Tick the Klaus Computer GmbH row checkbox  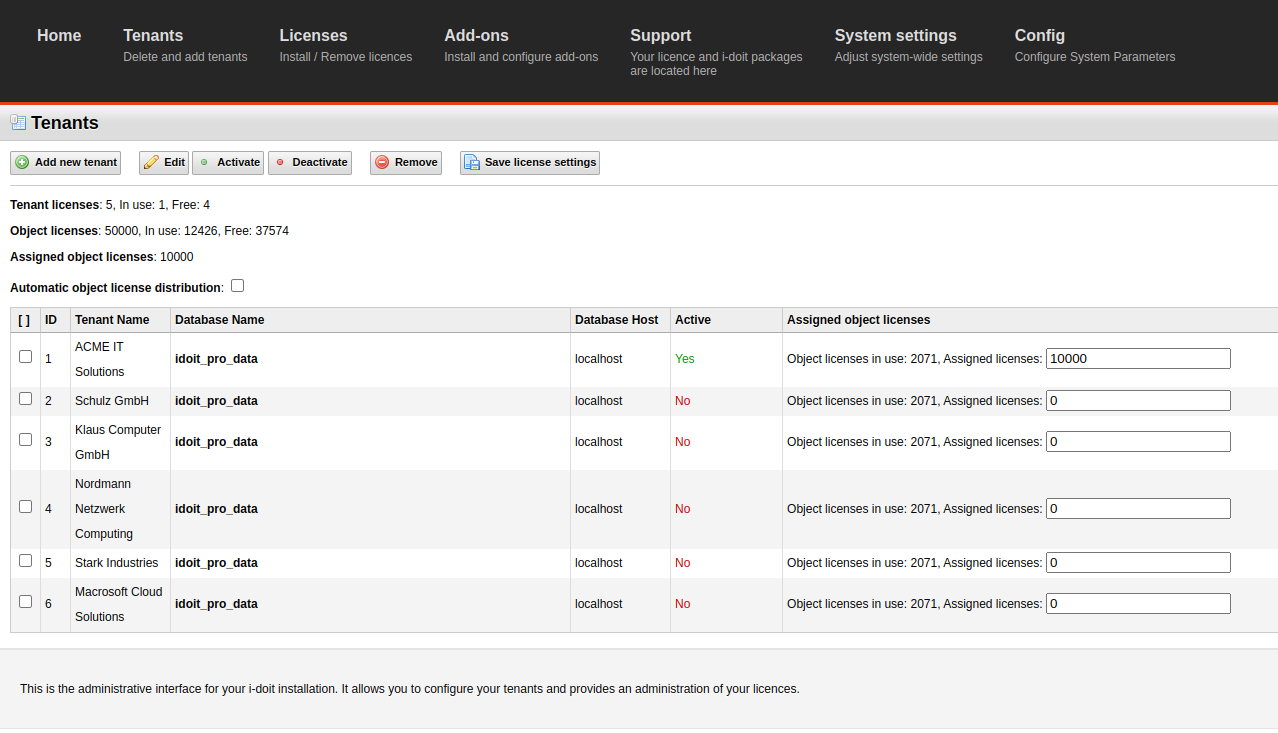[x=26, y=439]
